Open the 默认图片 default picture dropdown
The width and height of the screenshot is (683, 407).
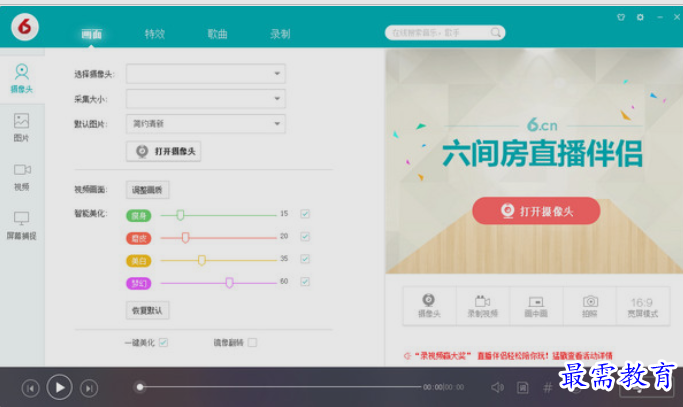point(206,124)
